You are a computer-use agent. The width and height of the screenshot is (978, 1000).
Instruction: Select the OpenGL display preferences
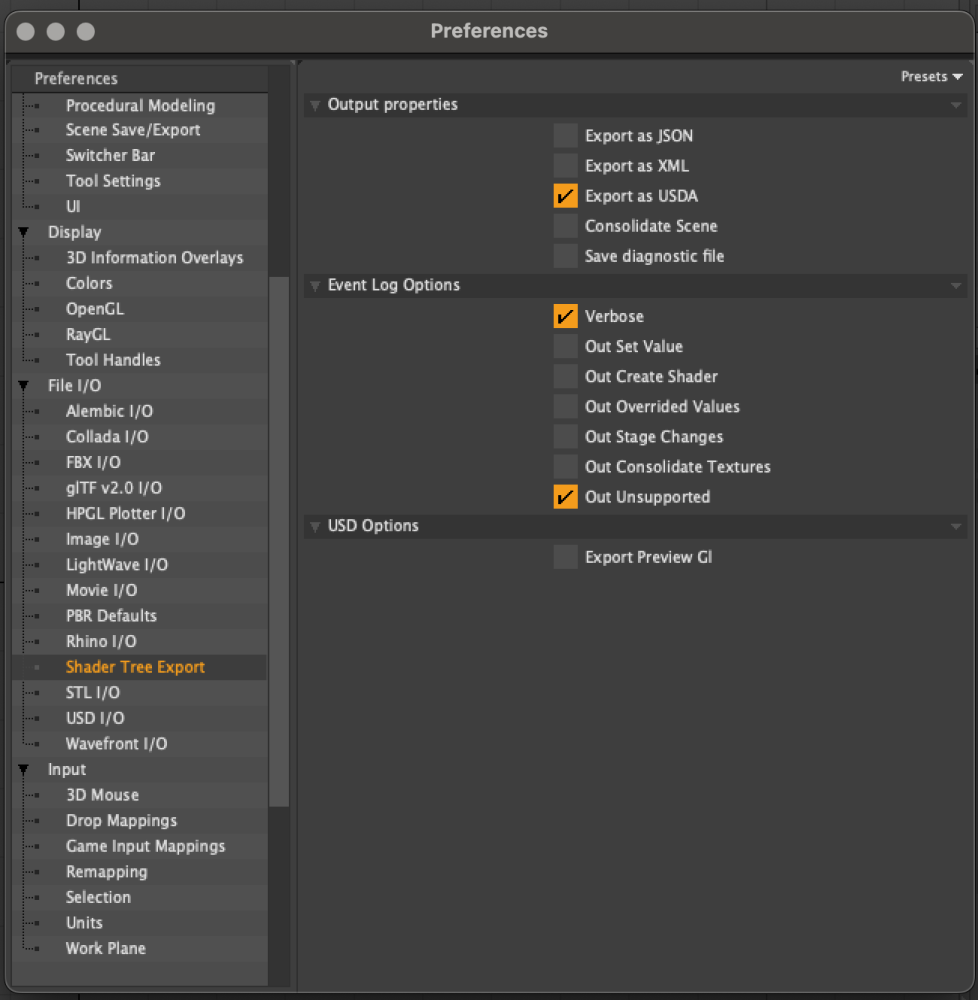95,309
